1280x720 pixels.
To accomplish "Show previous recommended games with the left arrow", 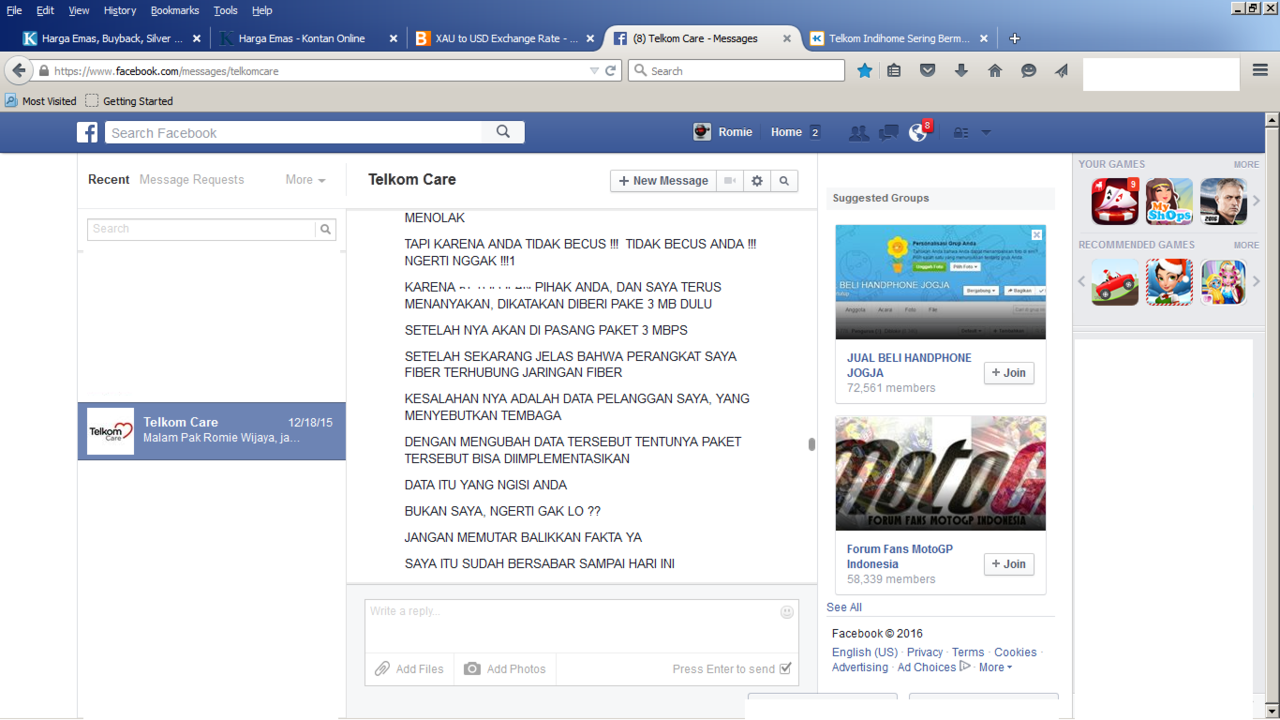I will tap(1081, 282).
